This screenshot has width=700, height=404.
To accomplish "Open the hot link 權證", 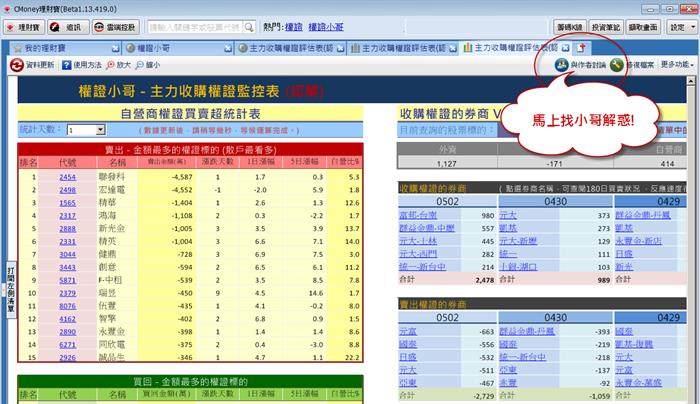I will [294, 27].
